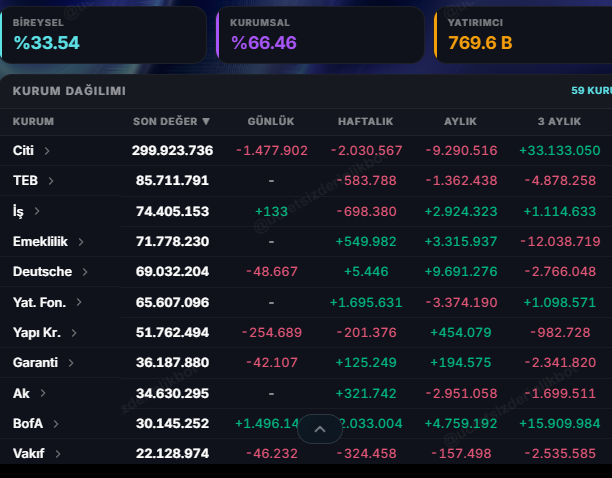The image size is (612, 478).
Task: Click Garanti weekly change +125.249
Action: coord(366,362)
